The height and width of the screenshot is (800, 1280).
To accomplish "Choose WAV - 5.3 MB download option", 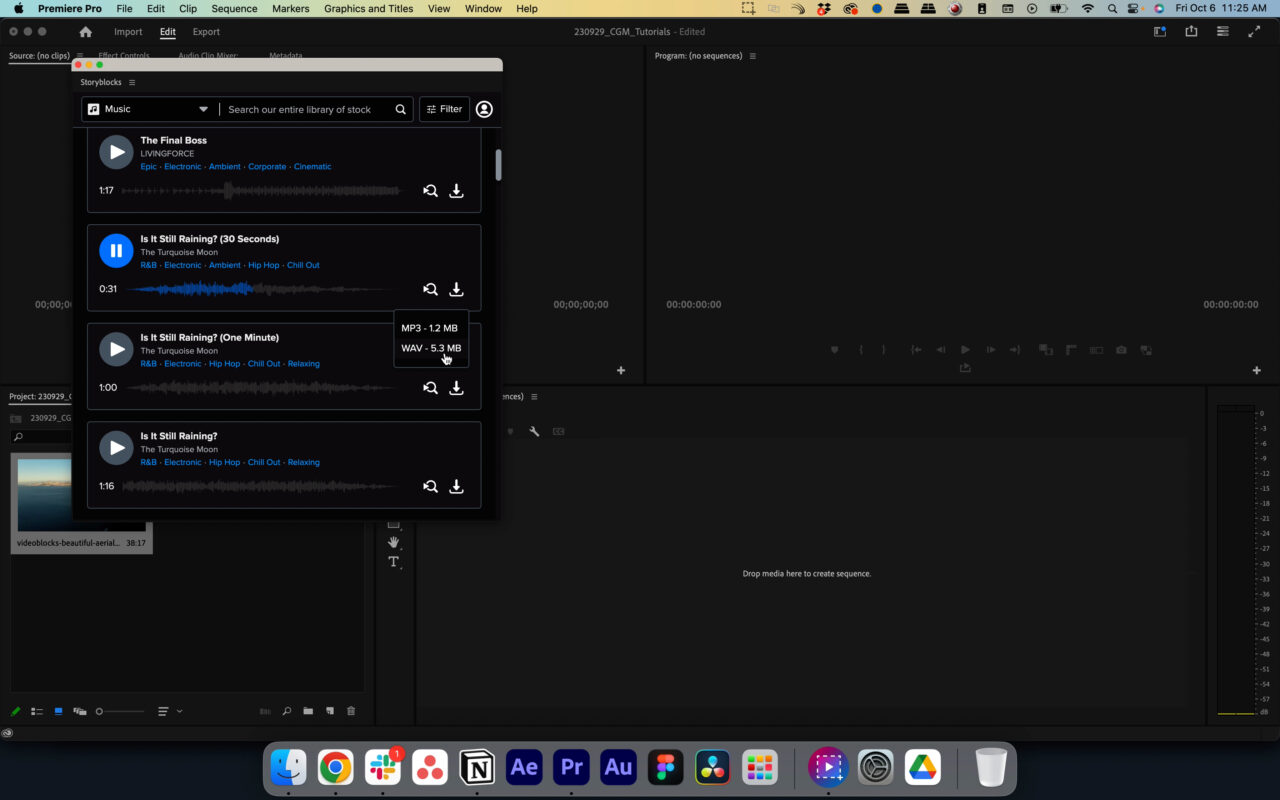I will point(431,348).
